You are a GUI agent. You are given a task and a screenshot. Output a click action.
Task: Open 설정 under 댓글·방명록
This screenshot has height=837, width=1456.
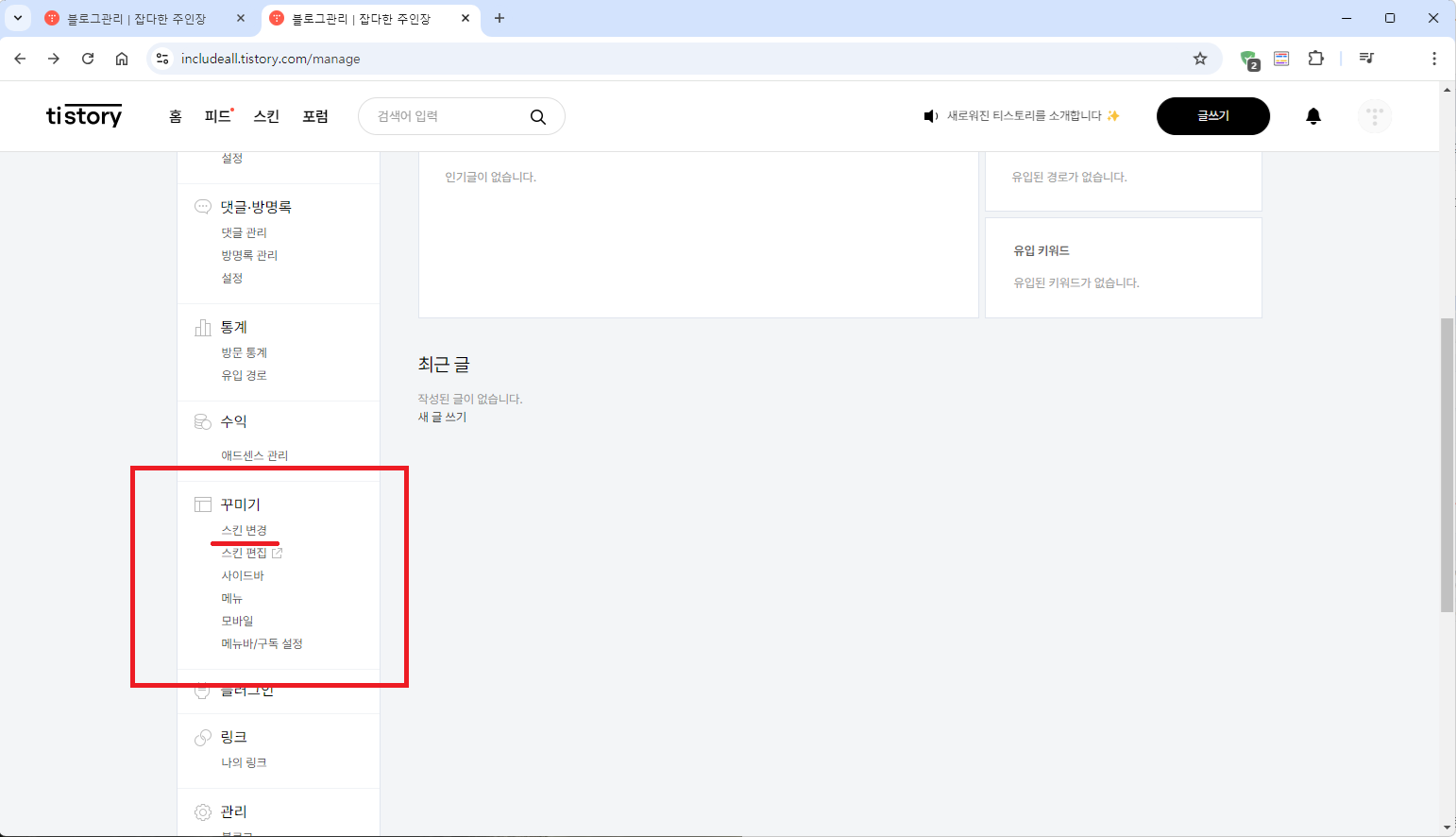pyautogui.click(x=232, y=278)
